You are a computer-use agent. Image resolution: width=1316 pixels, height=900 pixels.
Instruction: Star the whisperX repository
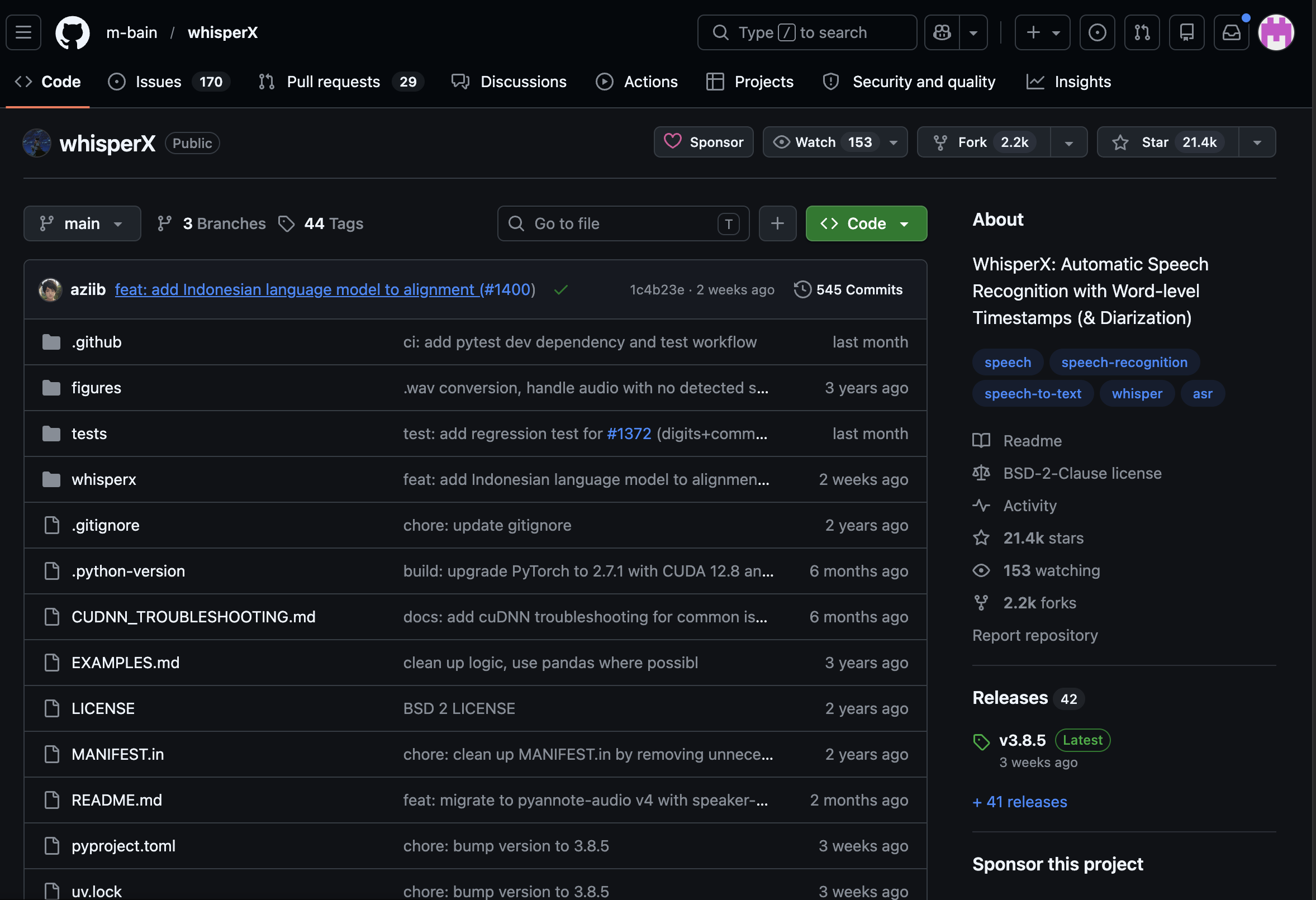pos(1168,142)
